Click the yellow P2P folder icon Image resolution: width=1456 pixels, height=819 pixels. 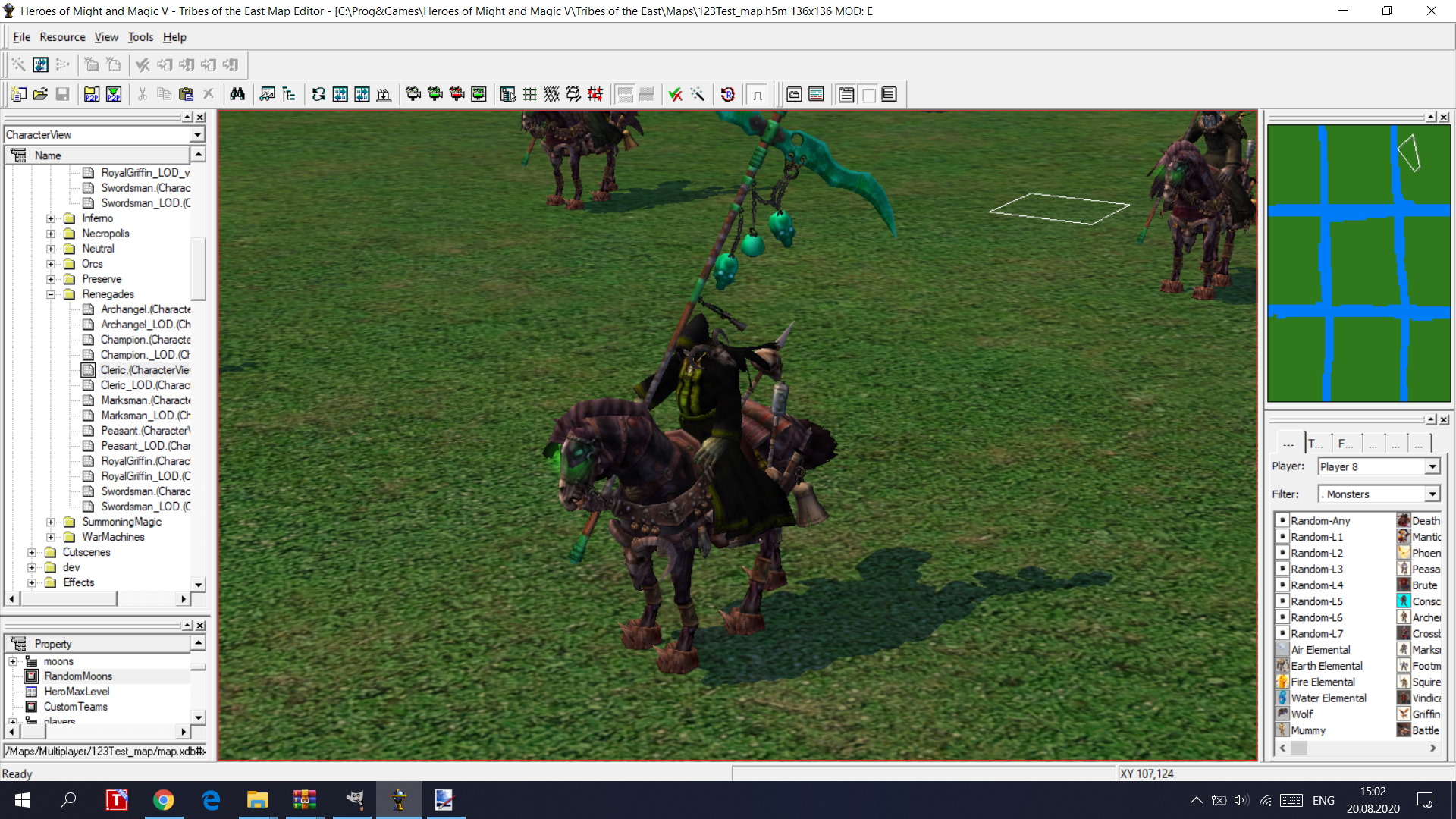(92, 94)
